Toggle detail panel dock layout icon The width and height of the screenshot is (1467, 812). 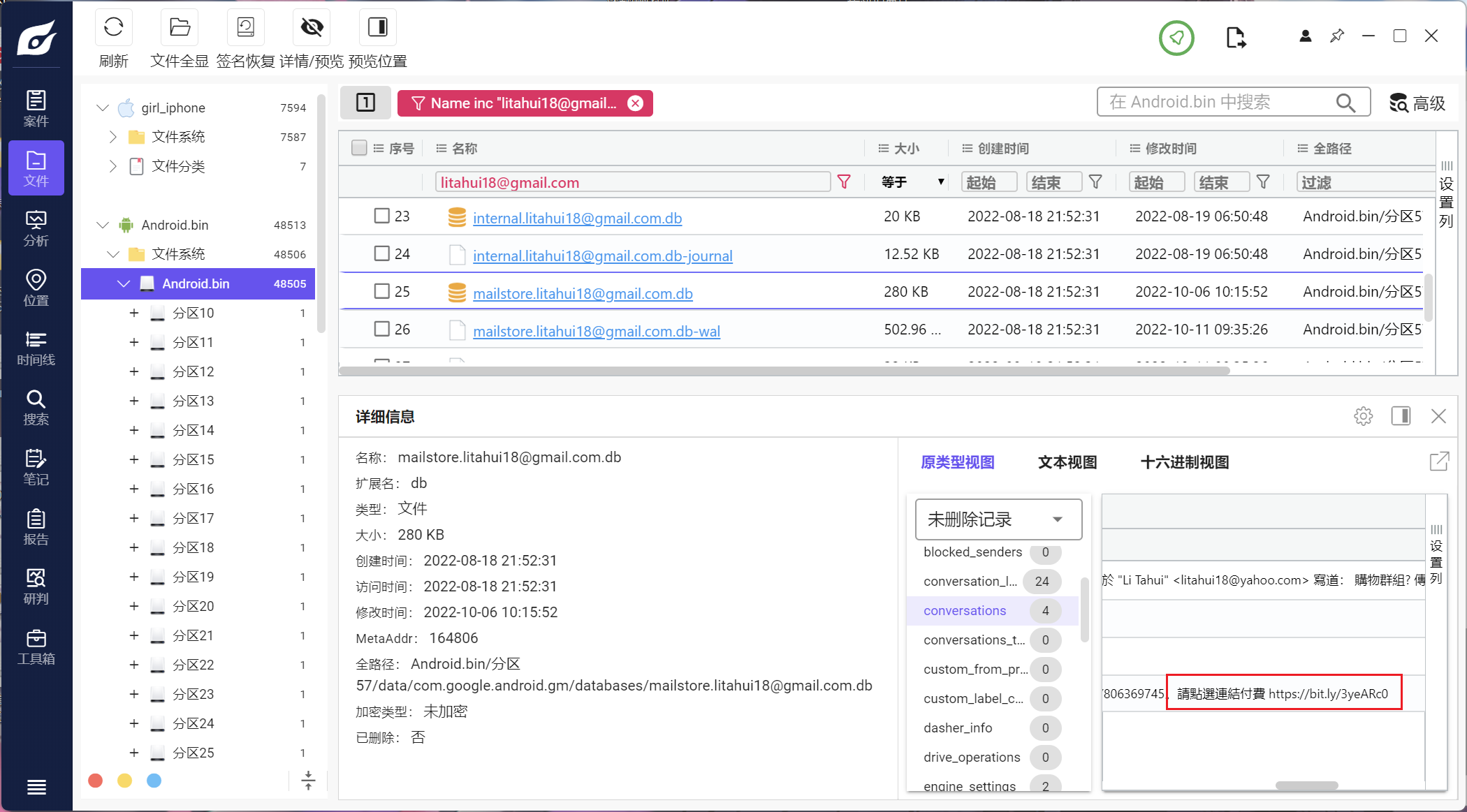click(x=1401, y=416)
